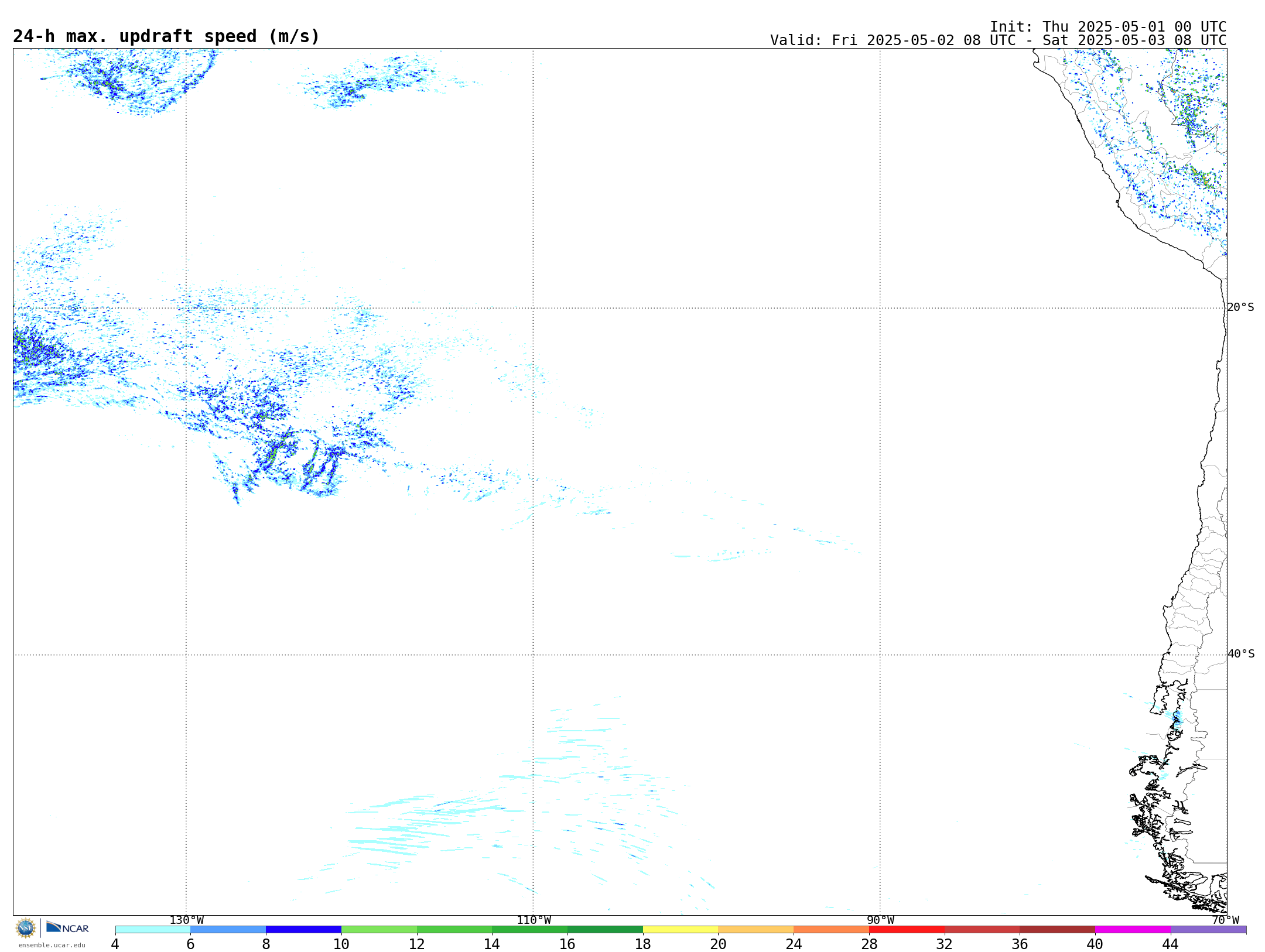Click the 20°S latitude label
The width and height of the screenshot is (1265, 952).
coord(1240,307)
